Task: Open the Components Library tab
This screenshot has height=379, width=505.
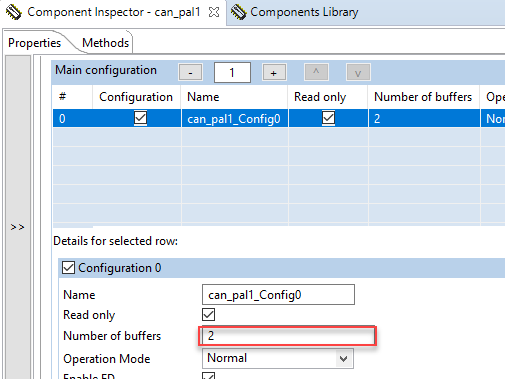Action: point(304,12)
